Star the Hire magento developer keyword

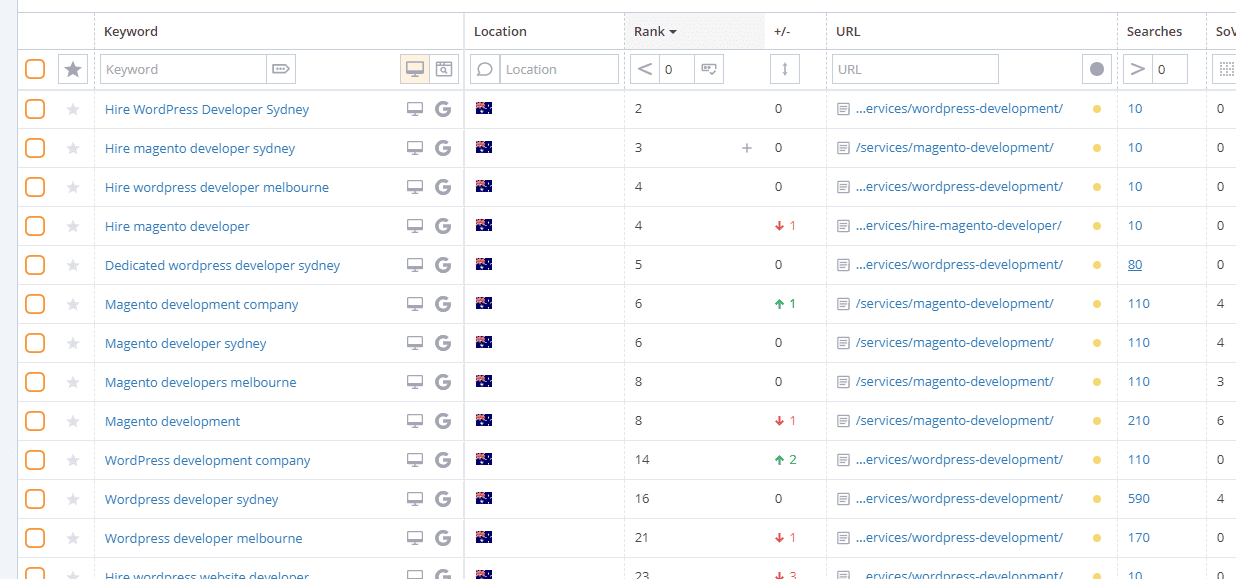click(x=73, y=226)
